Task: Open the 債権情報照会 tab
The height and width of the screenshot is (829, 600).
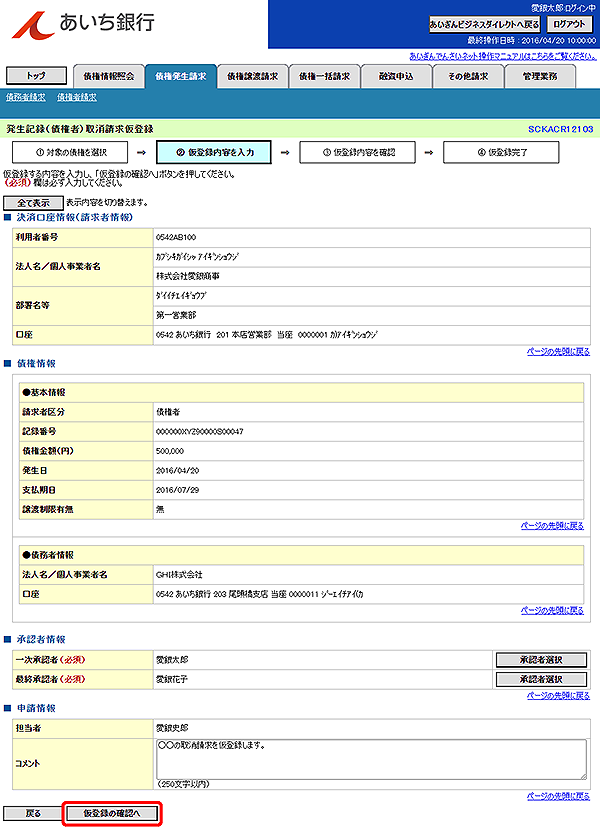Action: [x=108, y=77]
